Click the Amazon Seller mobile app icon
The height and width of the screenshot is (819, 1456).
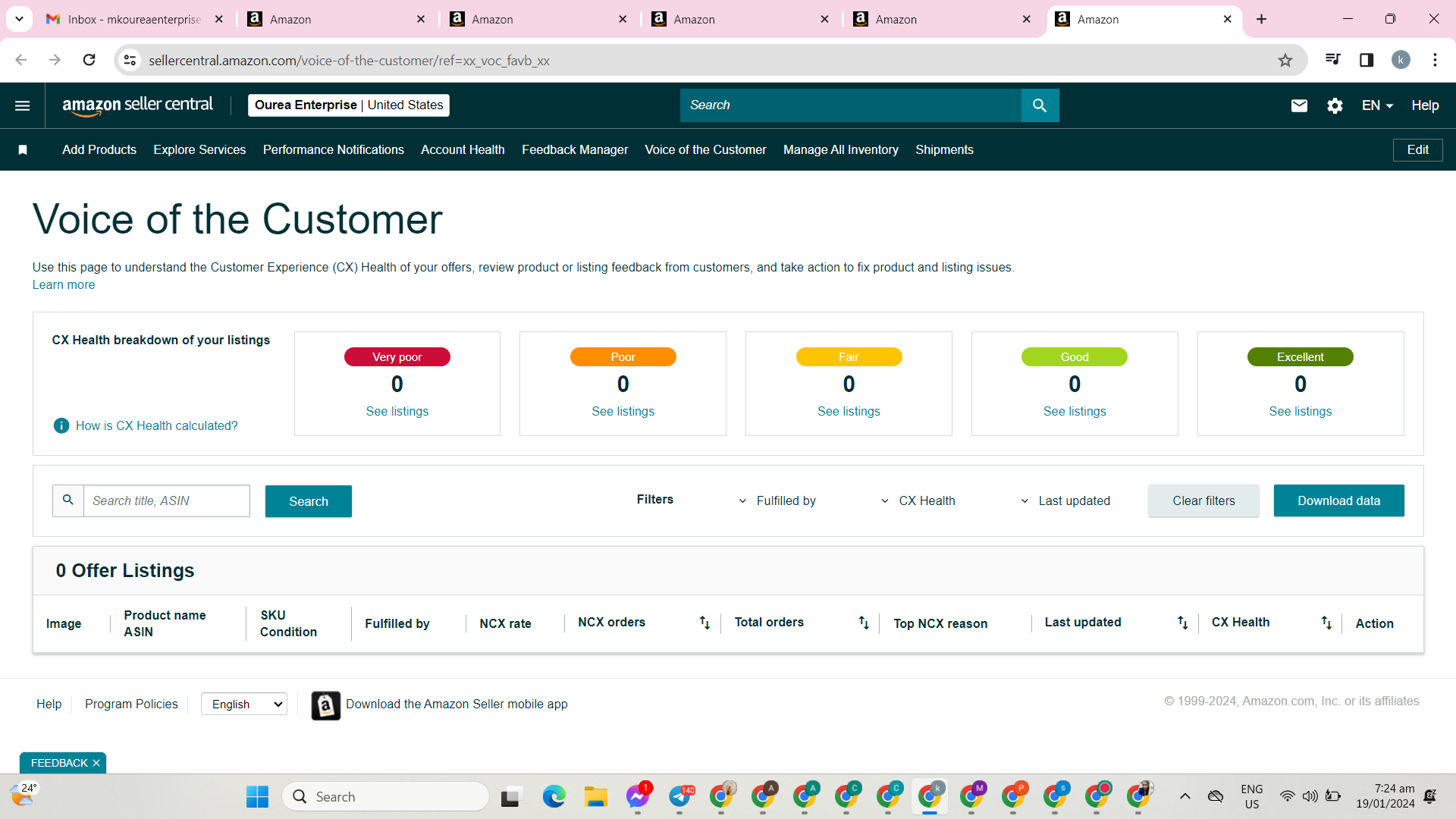click(326, 705)
